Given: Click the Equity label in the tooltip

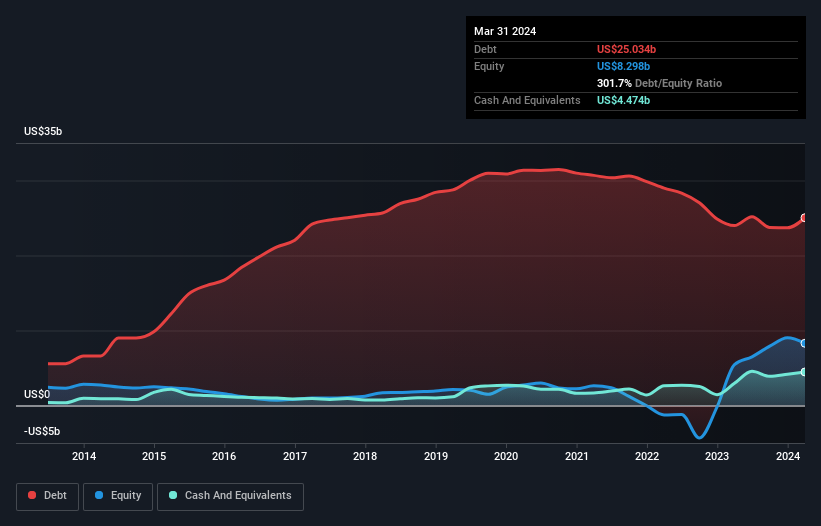Looking at the screenshot, I should (x=489, y=66).
